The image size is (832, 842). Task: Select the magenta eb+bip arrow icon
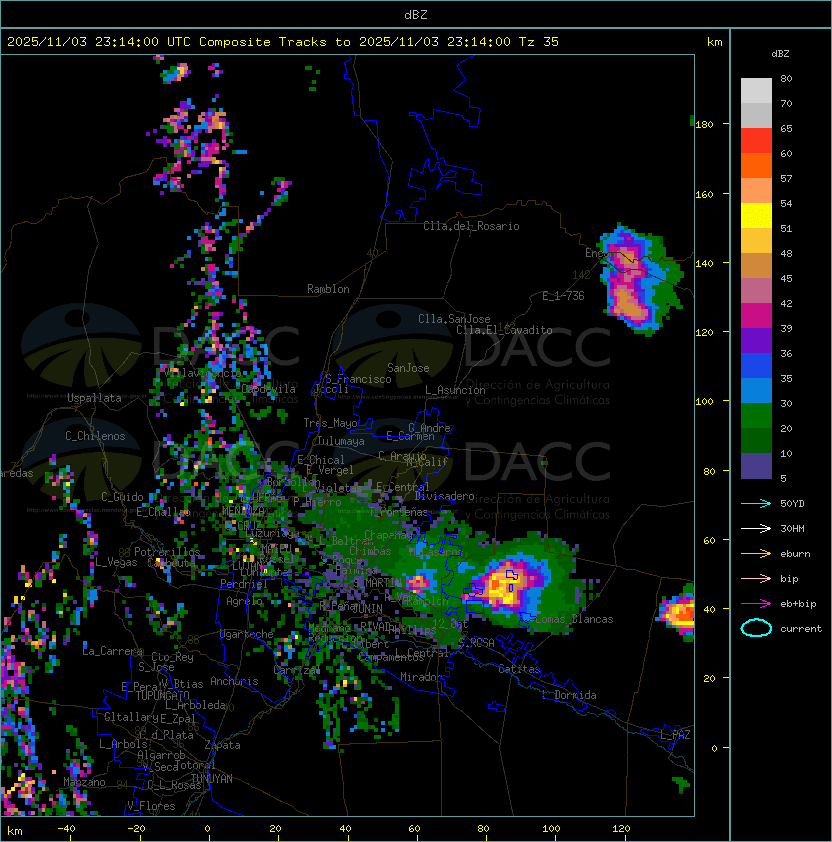(x=756, y=604)
